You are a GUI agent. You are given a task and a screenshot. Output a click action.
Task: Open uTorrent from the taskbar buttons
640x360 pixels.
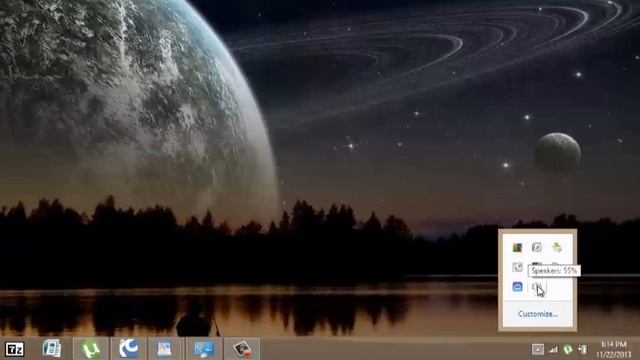(x=91, y=349)
